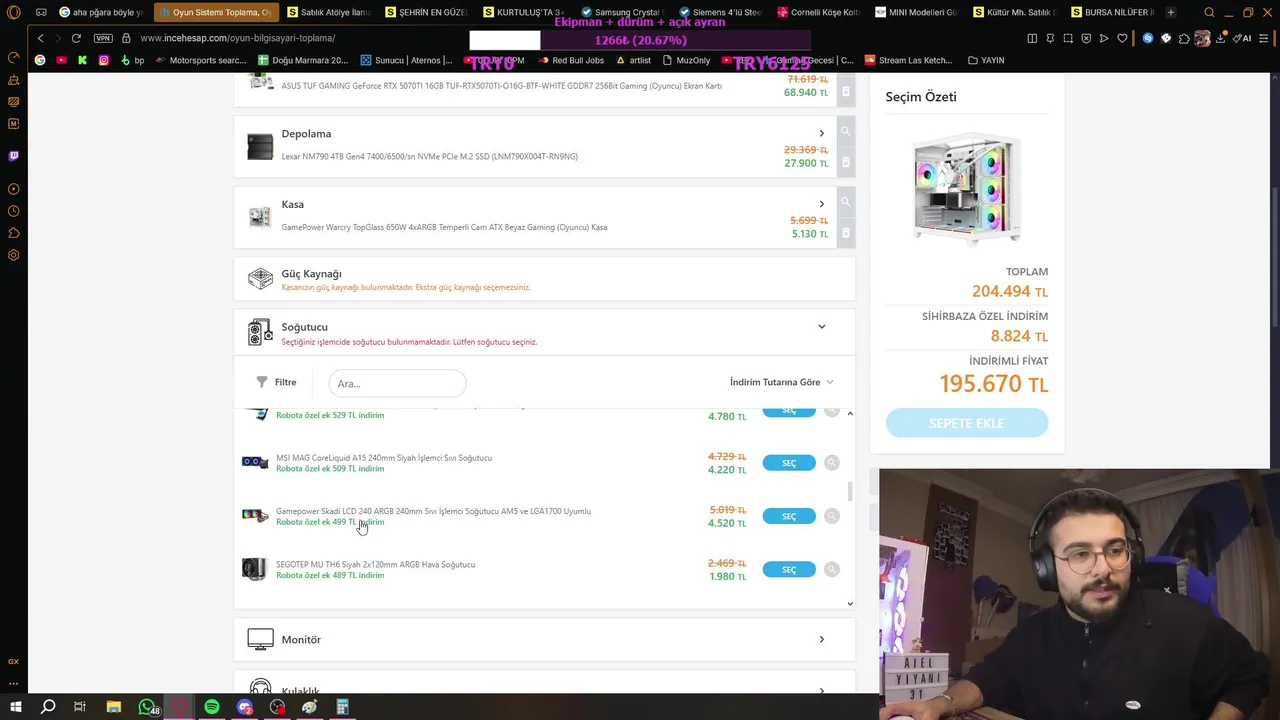Click the Lexar NM790 4TB product name
This screenshot has height=720, width=1280.
tap(430, 156)
